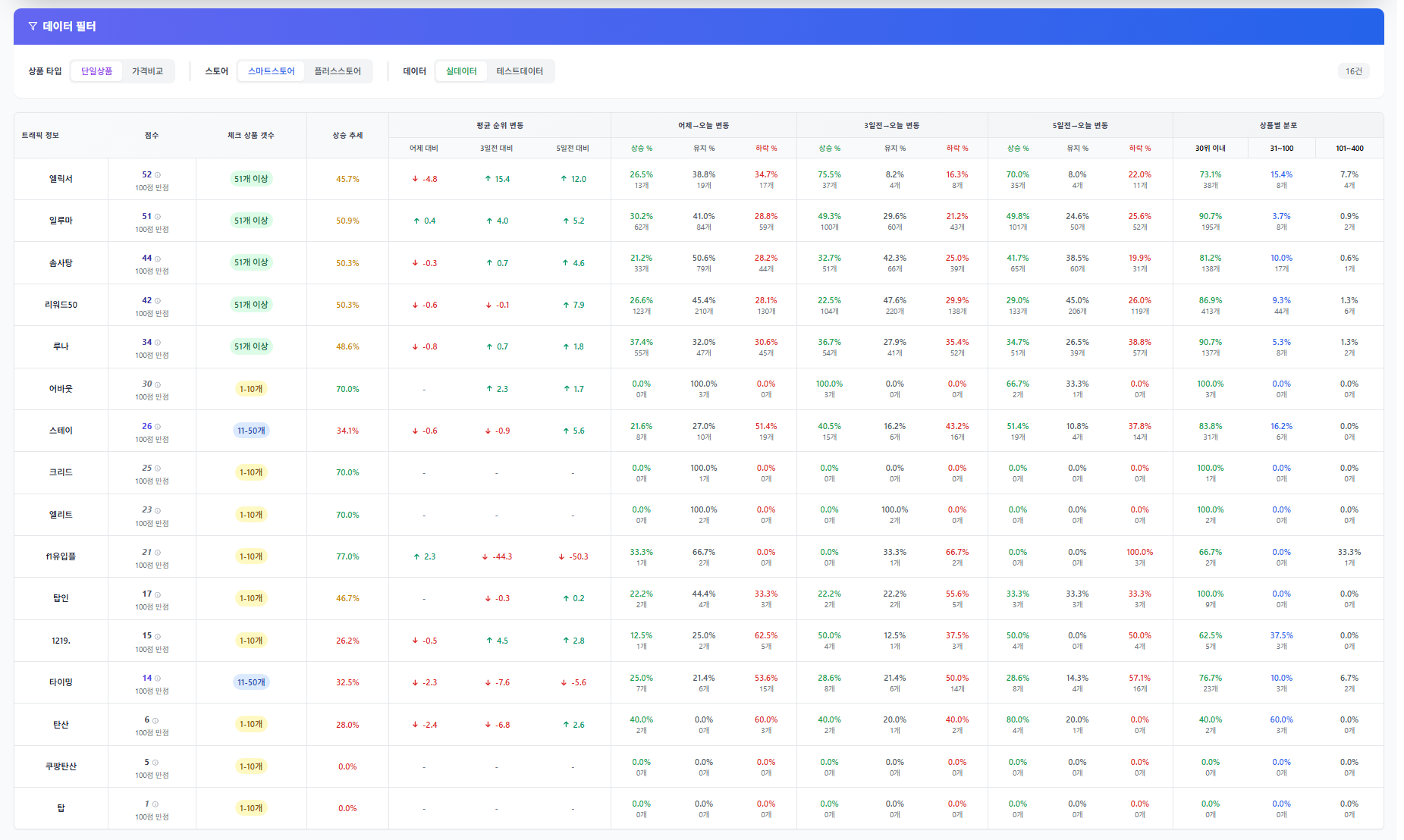Select the 솜사탕 row name
Screen dimensions: 1404x840
click(x=61, y=263)
